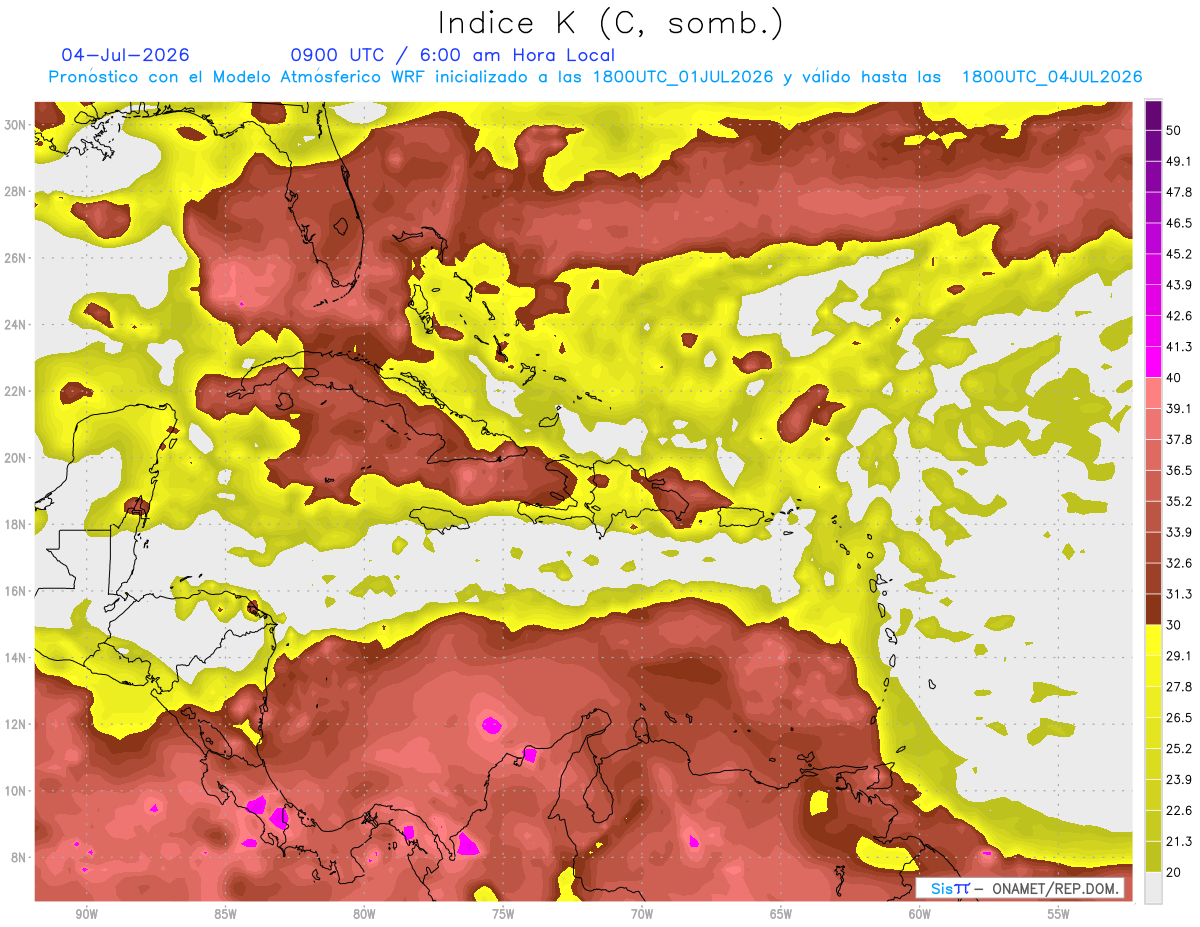Viewport: 1200px width, 927px height.
Task: Select the colorbar value "21.3"
Action: [1181, 841]
